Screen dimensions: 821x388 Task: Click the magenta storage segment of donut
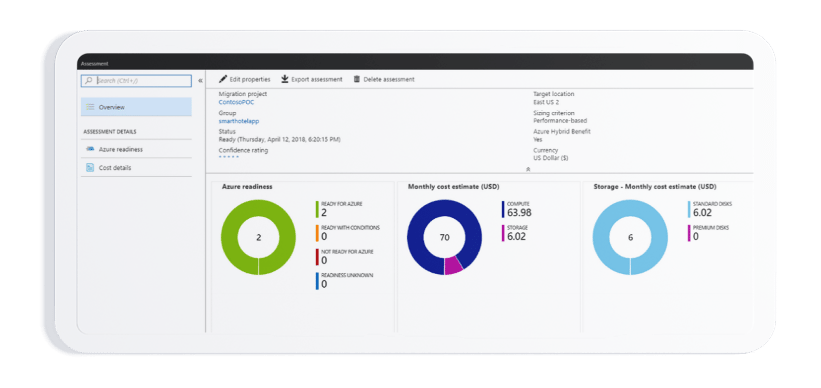pos(453,265)
